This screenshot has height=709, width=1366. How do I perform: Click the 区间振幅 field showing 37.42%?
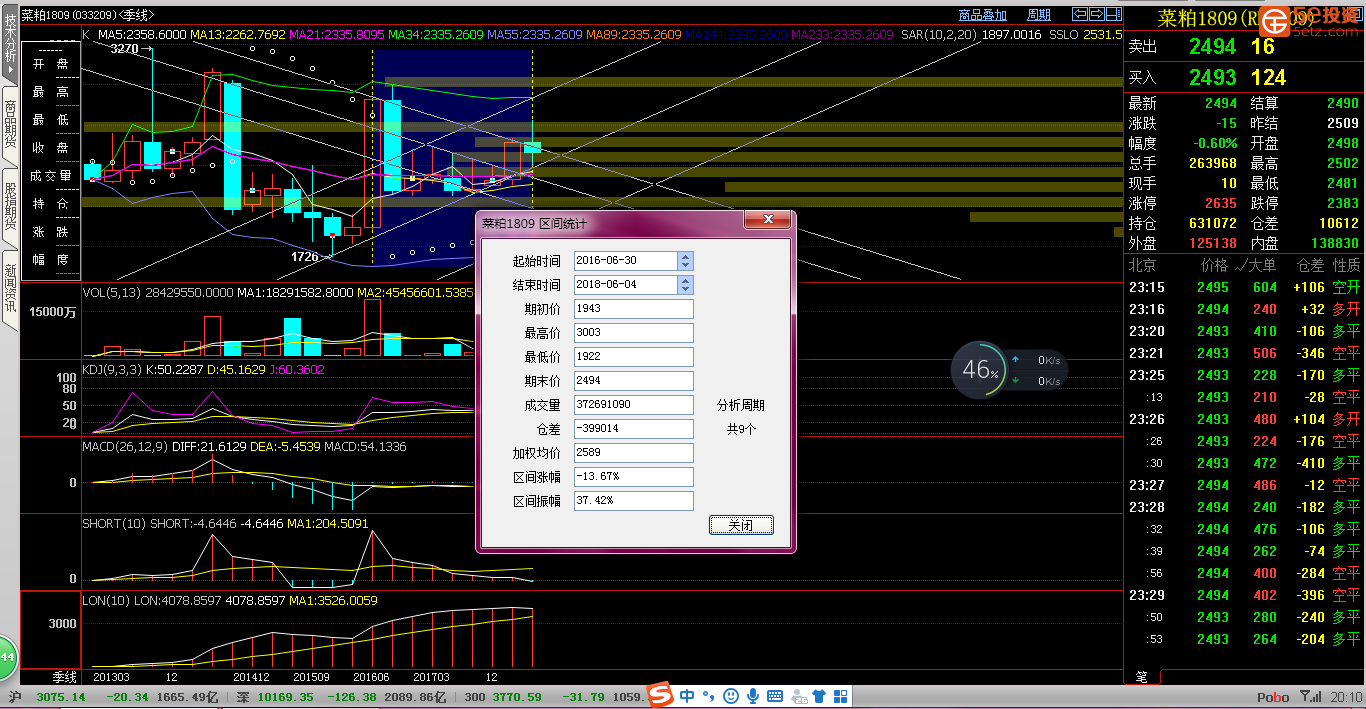pyautogui.click(x=633, y=501)
